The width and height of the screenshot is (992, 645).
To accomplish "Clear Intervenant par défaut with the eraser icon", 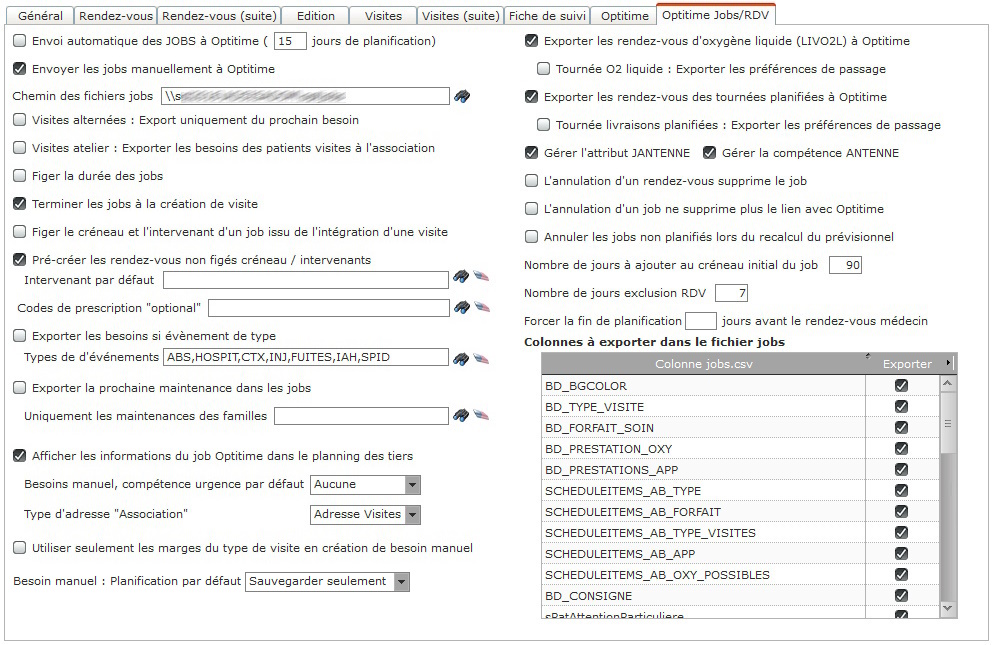I will click(x=481, y=276).
